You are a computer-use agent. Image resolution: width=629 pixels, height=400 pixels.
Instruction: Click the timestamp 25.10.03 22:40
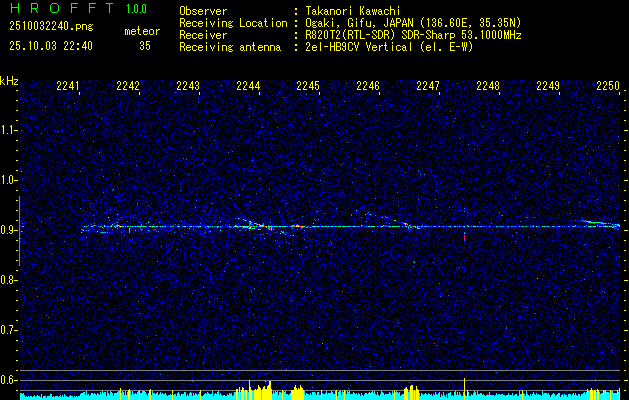(x=51, y=46)
